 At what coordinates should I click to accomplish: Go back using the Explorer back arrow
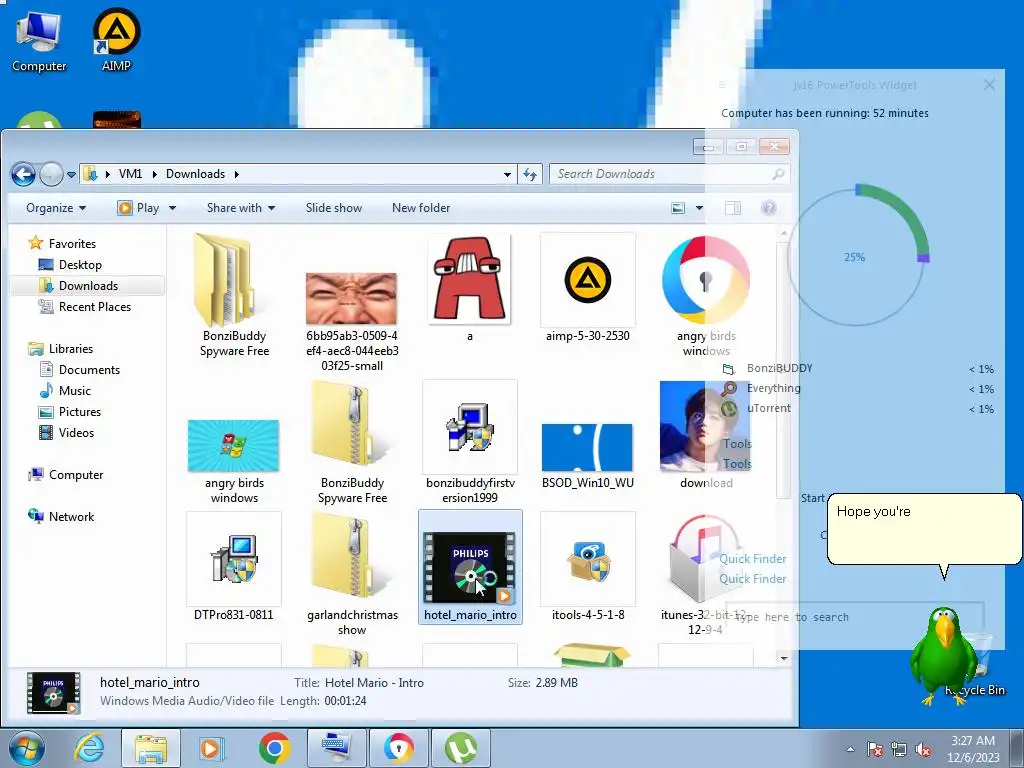pos(24,174)
